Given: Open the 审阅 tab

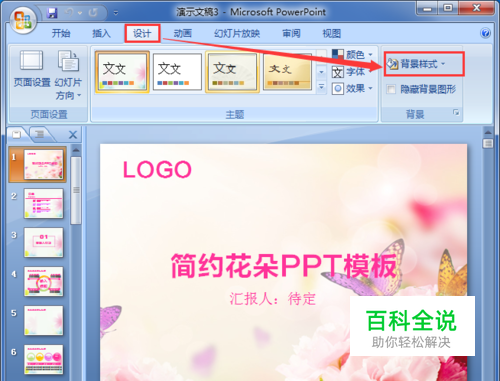Looking at the screenshot, I should click(291, 33).
